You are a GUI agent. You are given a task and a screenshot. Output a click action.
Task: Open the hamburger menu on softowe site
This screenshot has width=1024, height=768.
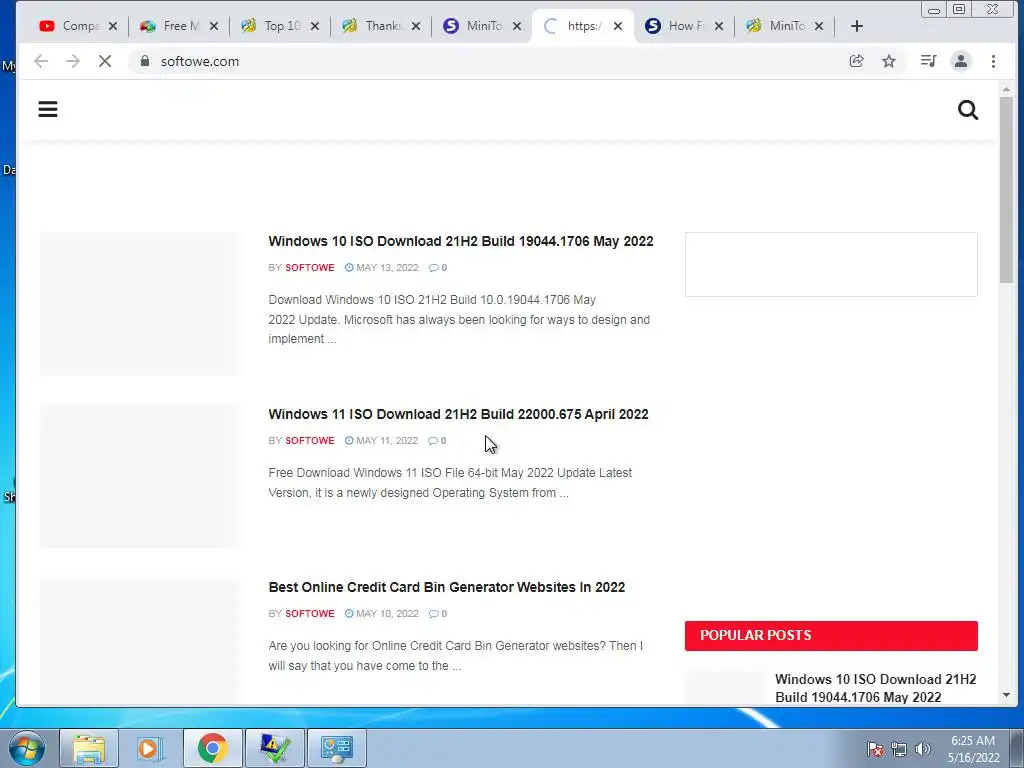coord(48,109)
